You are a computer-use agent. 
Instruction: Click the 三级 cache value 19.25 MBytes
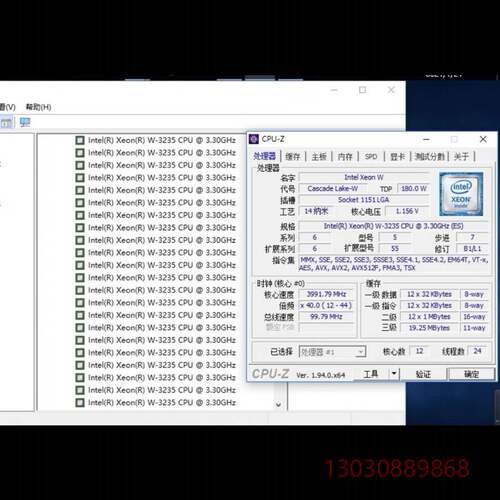tap(429, 328)
